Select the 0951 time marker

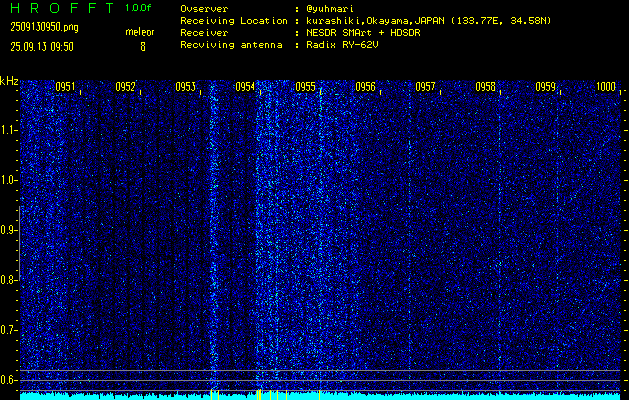(x=65, y=87)
